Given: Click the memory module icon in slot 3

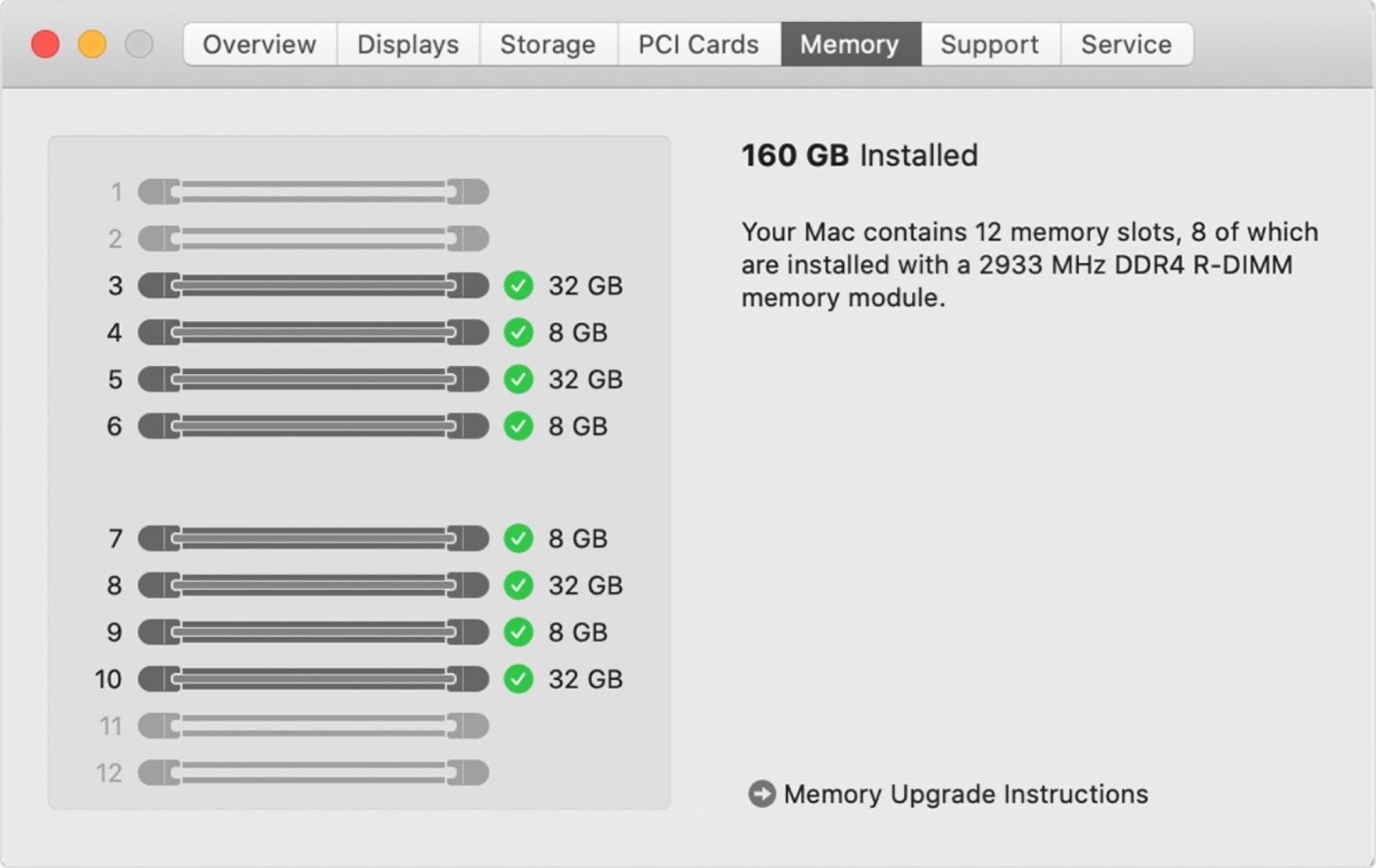Looking at the screenshot, I should 313,286.
